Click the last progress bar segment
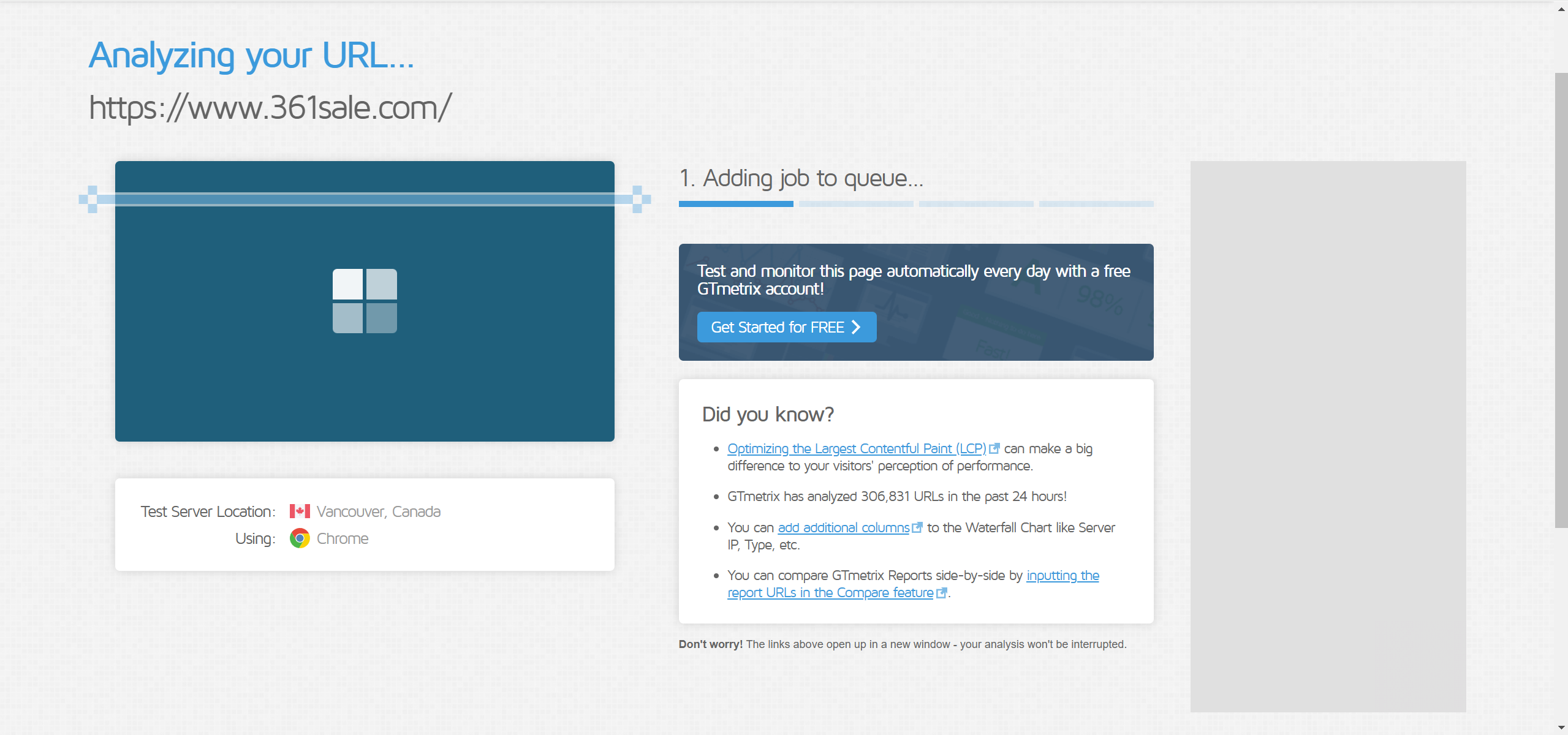This screenshot has height=735, width=1568. click(1096, 204)
